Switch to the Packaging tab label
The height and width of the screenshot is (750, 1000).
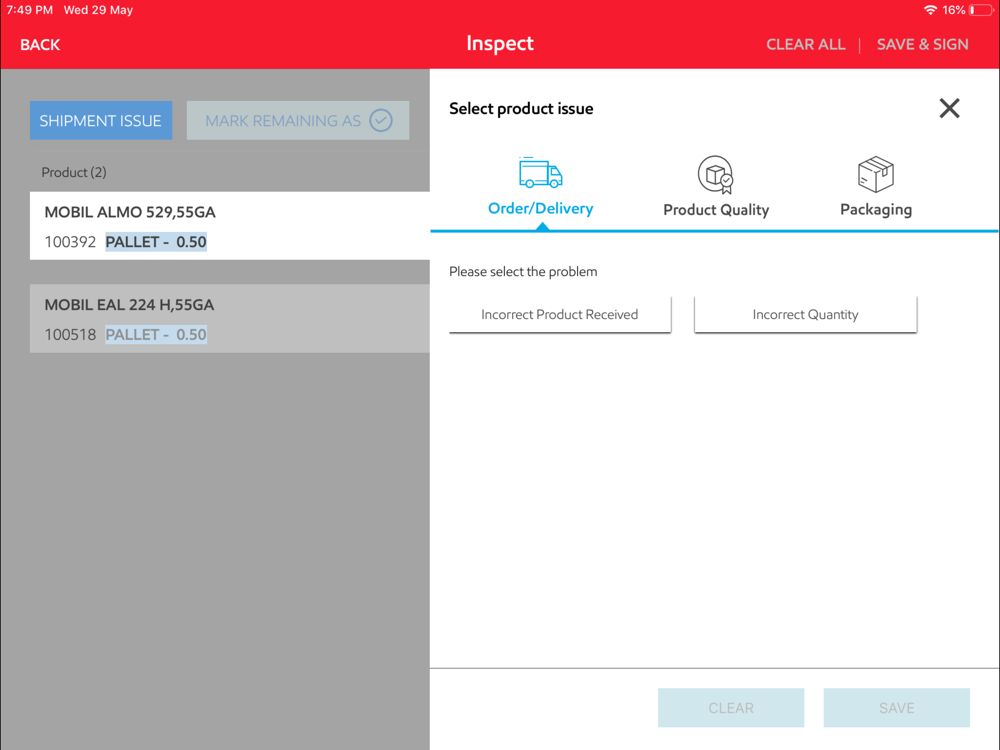(x=876, y=209)
